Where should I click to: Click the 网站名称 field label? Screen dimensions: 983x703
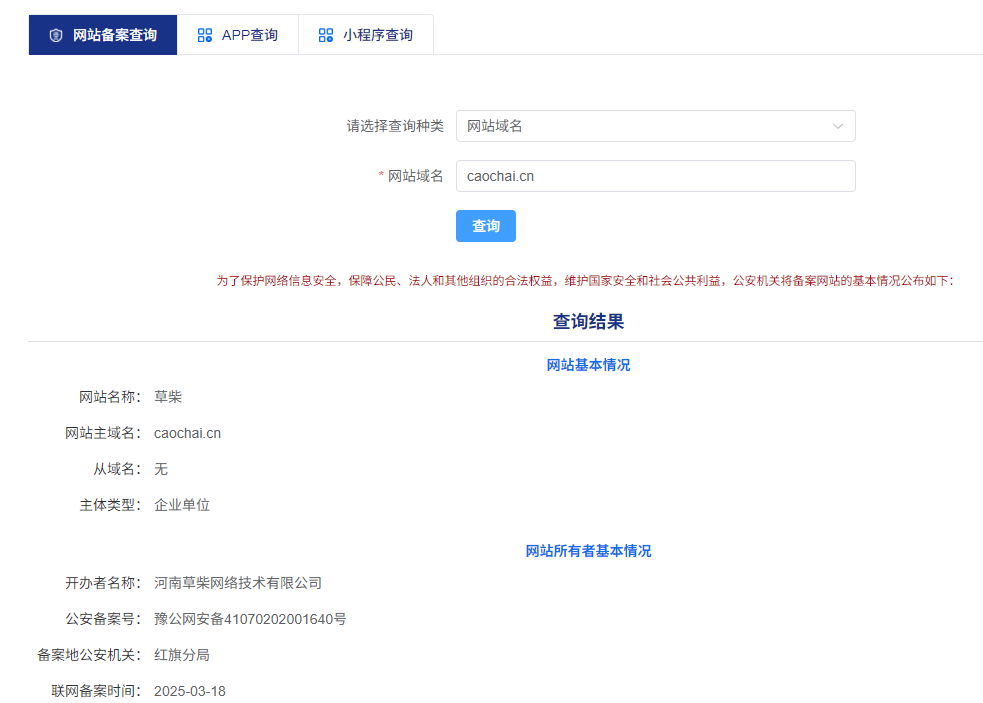(110, 397)
